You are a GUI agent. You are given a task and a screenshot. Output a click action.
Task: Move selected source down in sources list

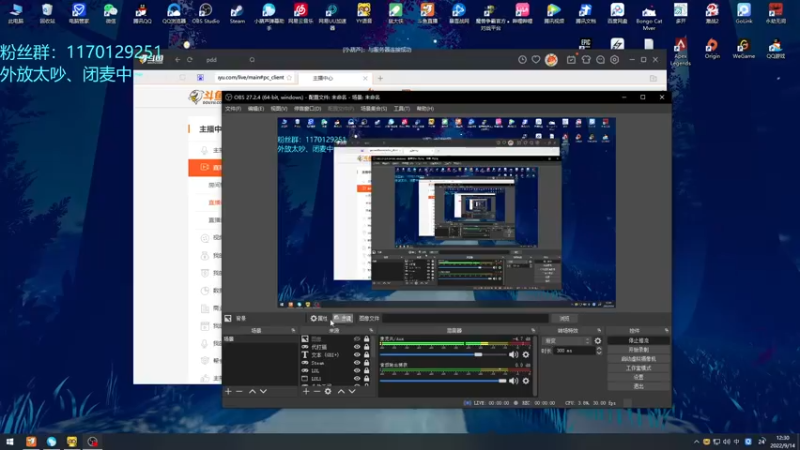click(352, 391)
